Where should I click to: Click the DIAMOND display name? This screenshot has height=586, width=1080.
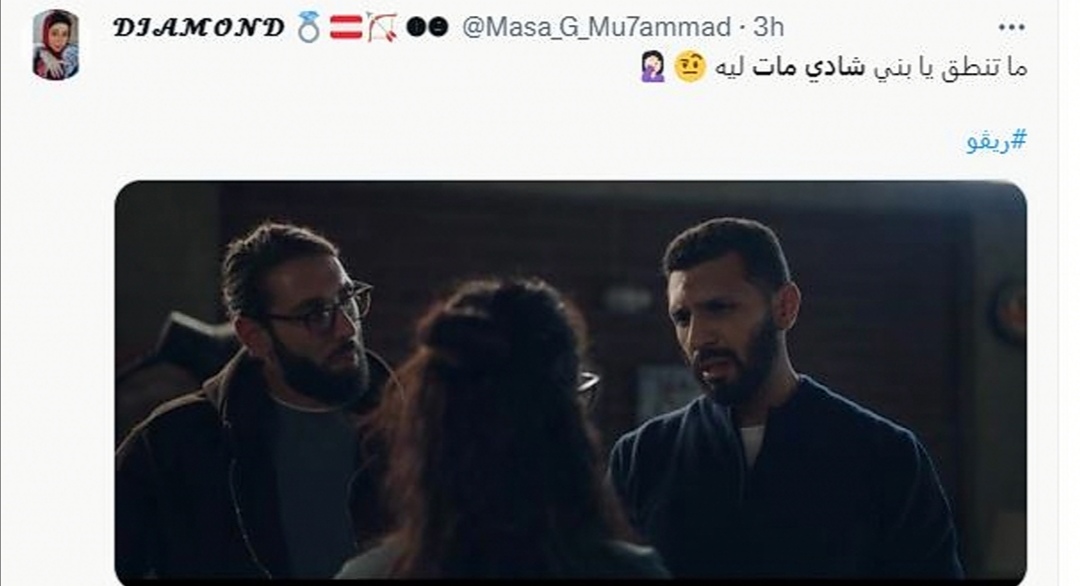point(198,28)
